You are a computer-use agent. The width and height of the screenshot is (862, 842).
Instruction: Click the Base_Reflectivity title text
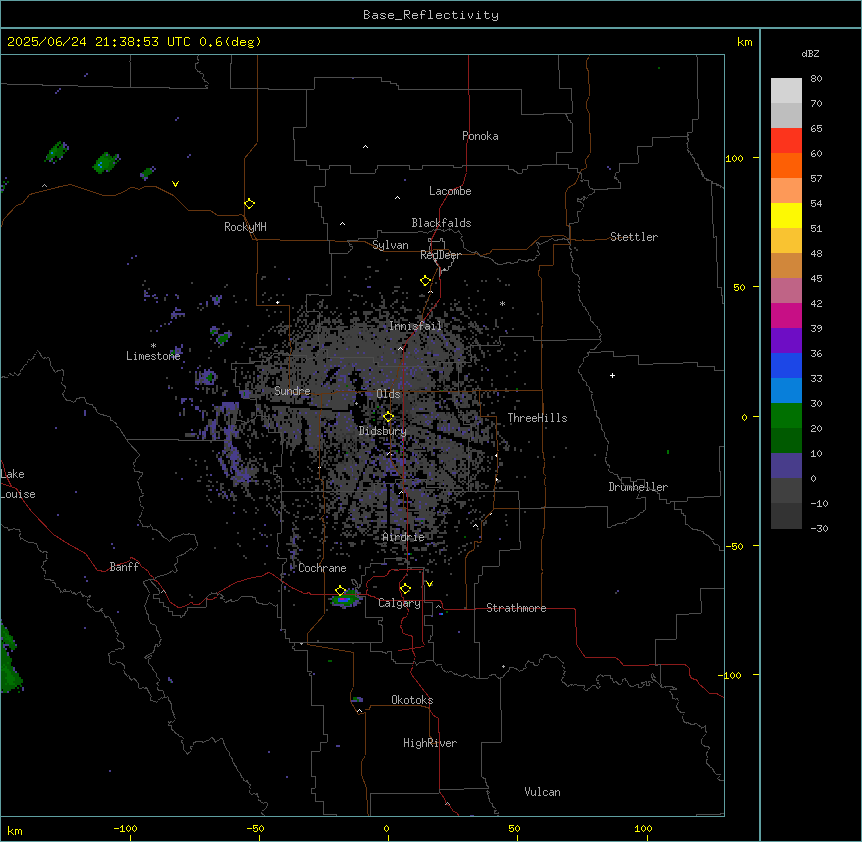[431, 15]
